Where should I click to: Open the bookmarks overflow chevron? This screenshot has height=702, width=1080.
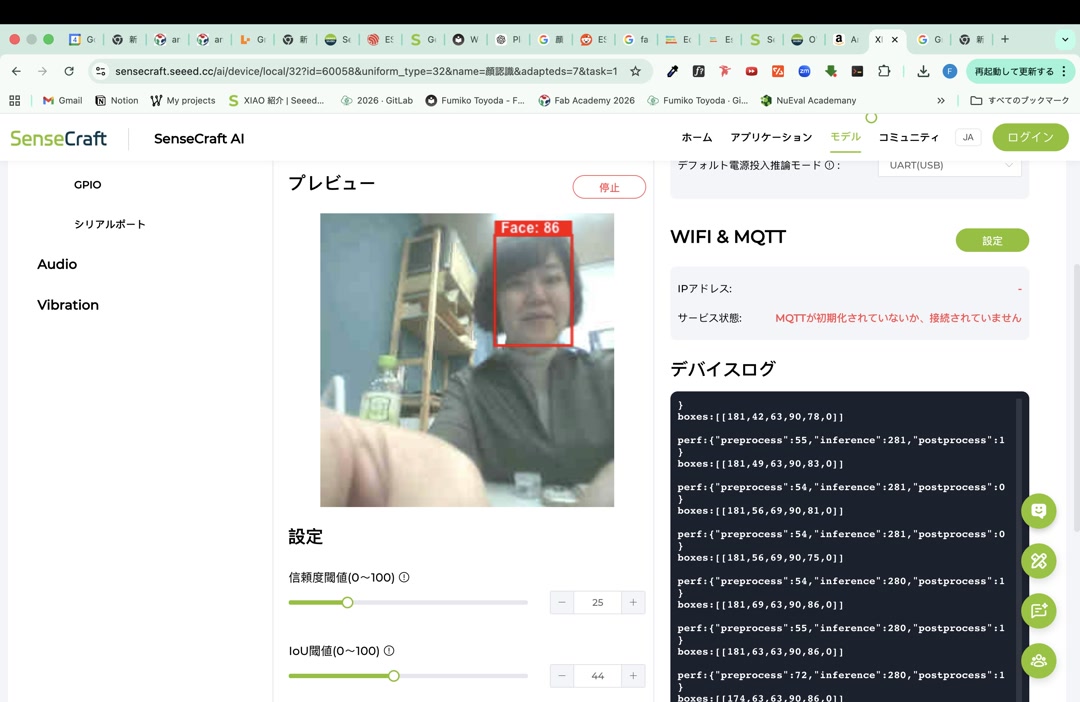click(x=940, y=100)
